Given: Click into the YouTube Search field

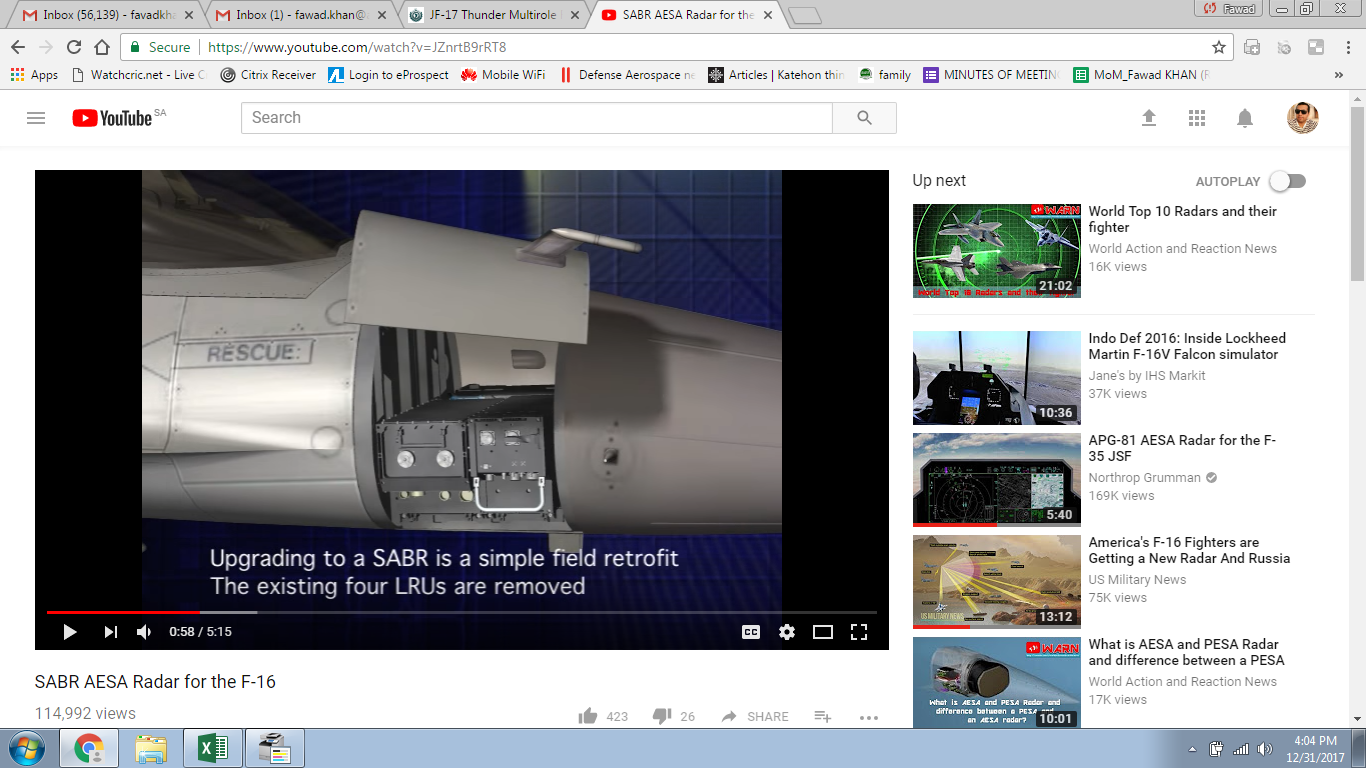Looking at the screenshot, I should 537,118.
